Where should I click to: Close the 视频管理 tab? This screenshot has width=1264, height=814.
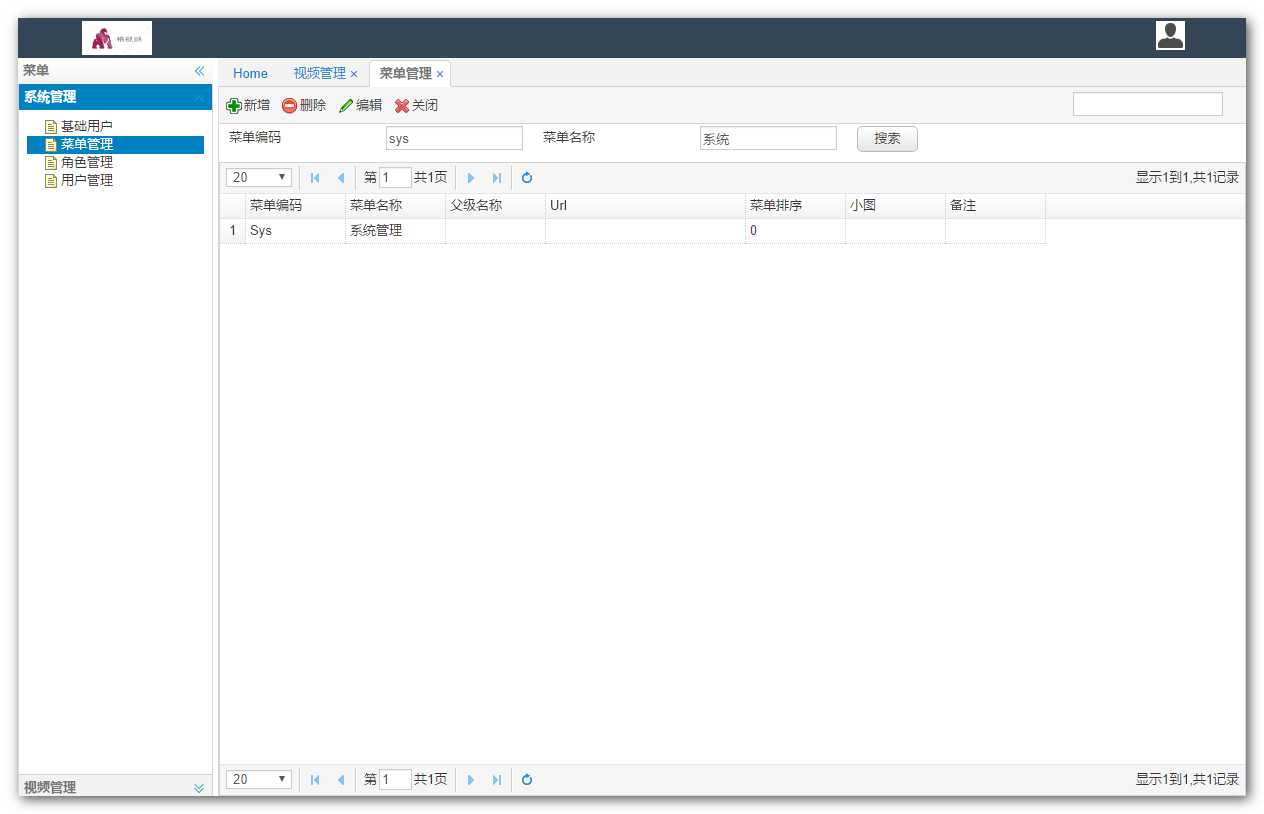point(354,74)
